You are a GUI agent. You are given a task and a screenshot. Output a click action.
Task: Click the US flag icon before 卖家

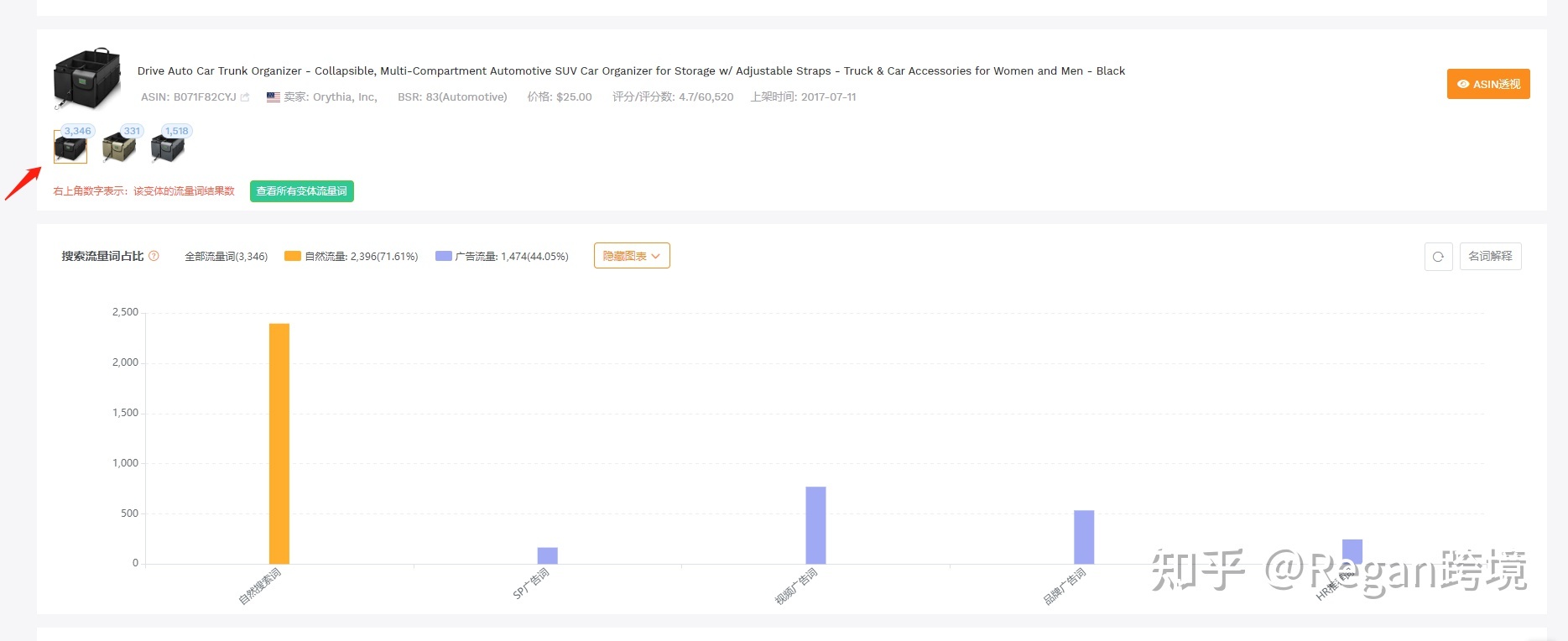point(273,97)
